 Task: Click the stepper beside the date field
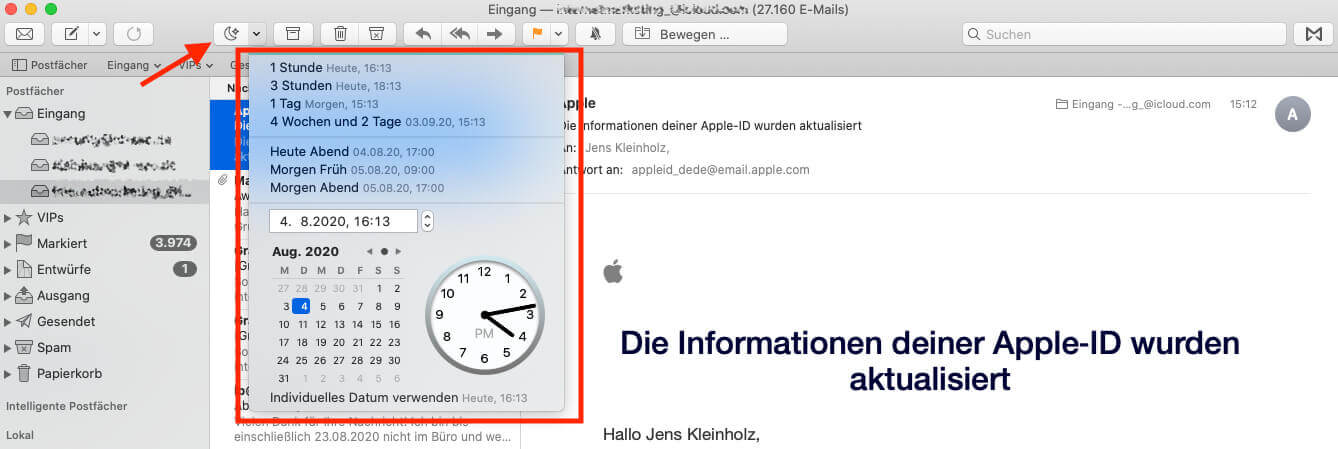[428, 221]
